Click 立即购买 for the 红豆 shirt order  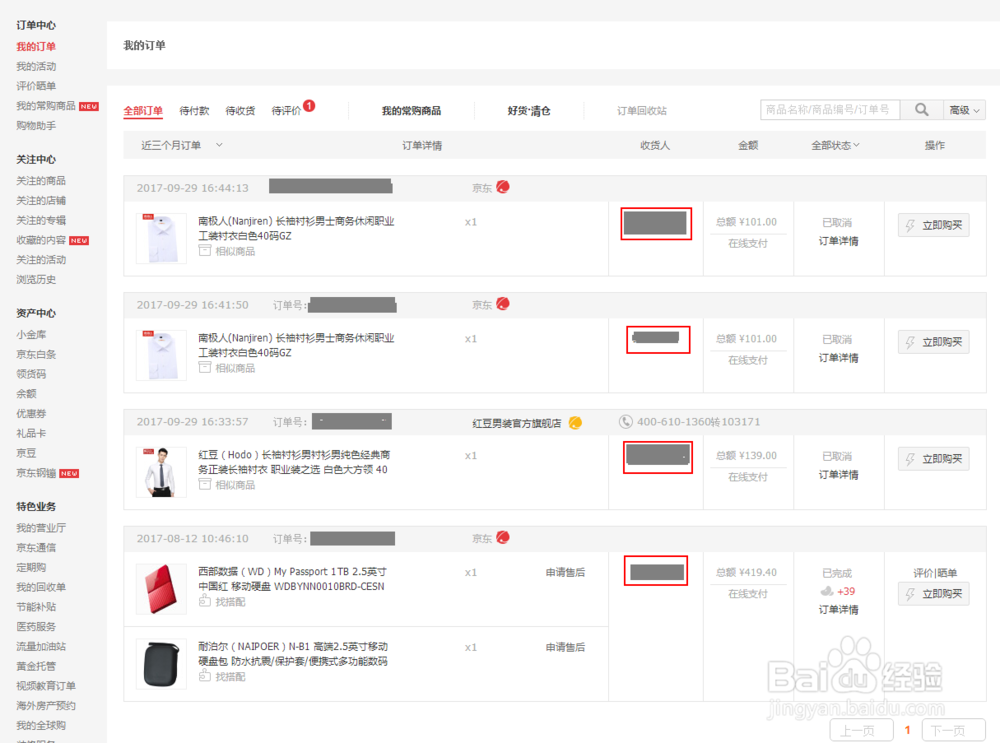934,459
